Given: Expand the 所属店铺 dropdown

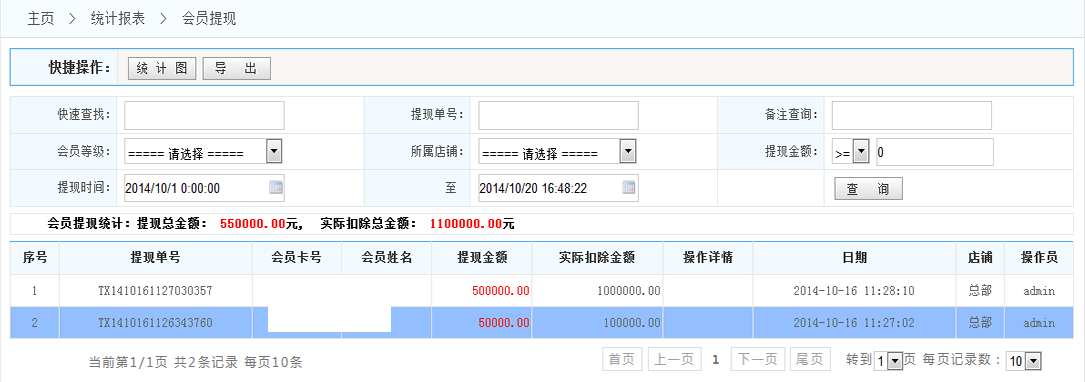Looking at the screenshot, I should click(628, 151).
